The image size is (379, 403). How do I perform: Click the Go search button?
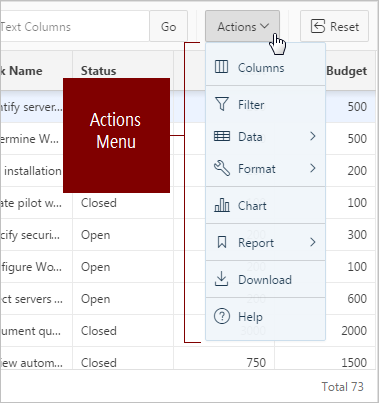pyautogui.click(x=168, y=26)
